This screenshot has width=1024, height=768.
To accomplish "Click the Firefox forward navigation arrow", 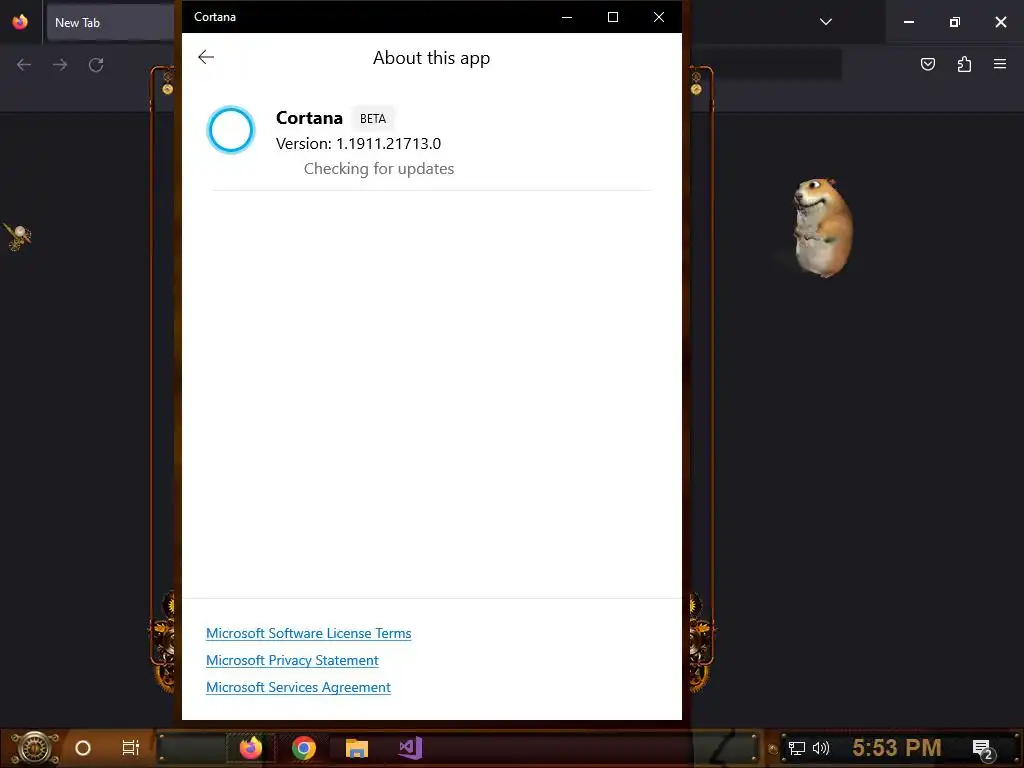I will click(x=60, y=65).
